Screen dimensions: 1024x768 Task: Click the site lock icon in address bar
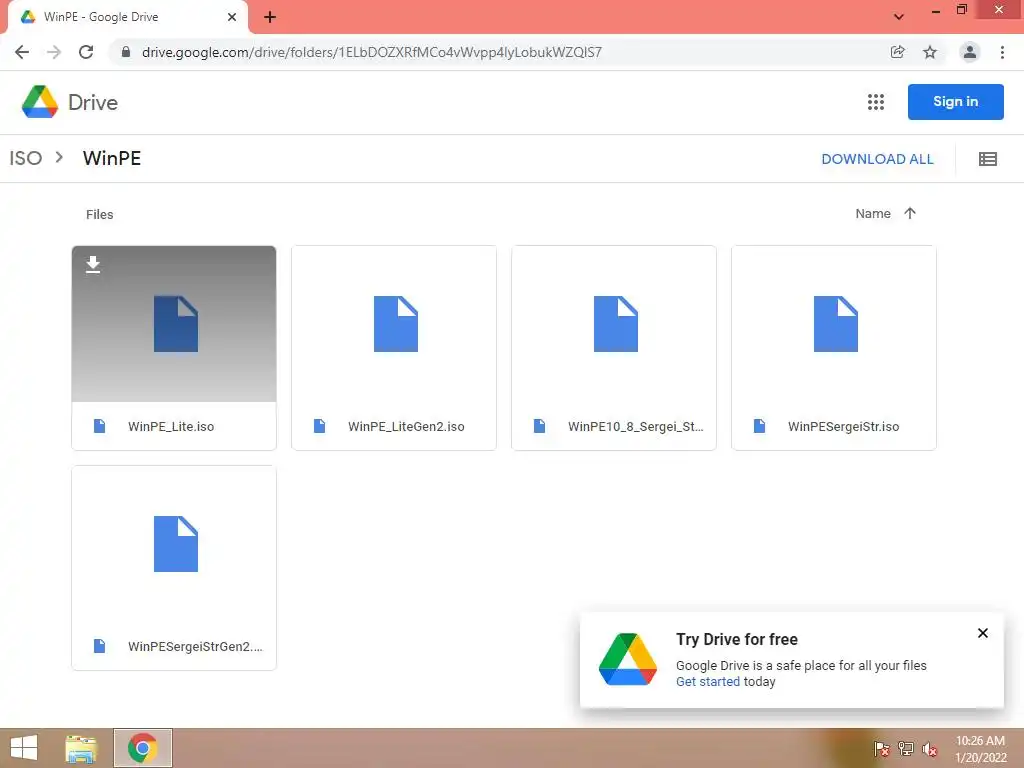click(126, 52)
